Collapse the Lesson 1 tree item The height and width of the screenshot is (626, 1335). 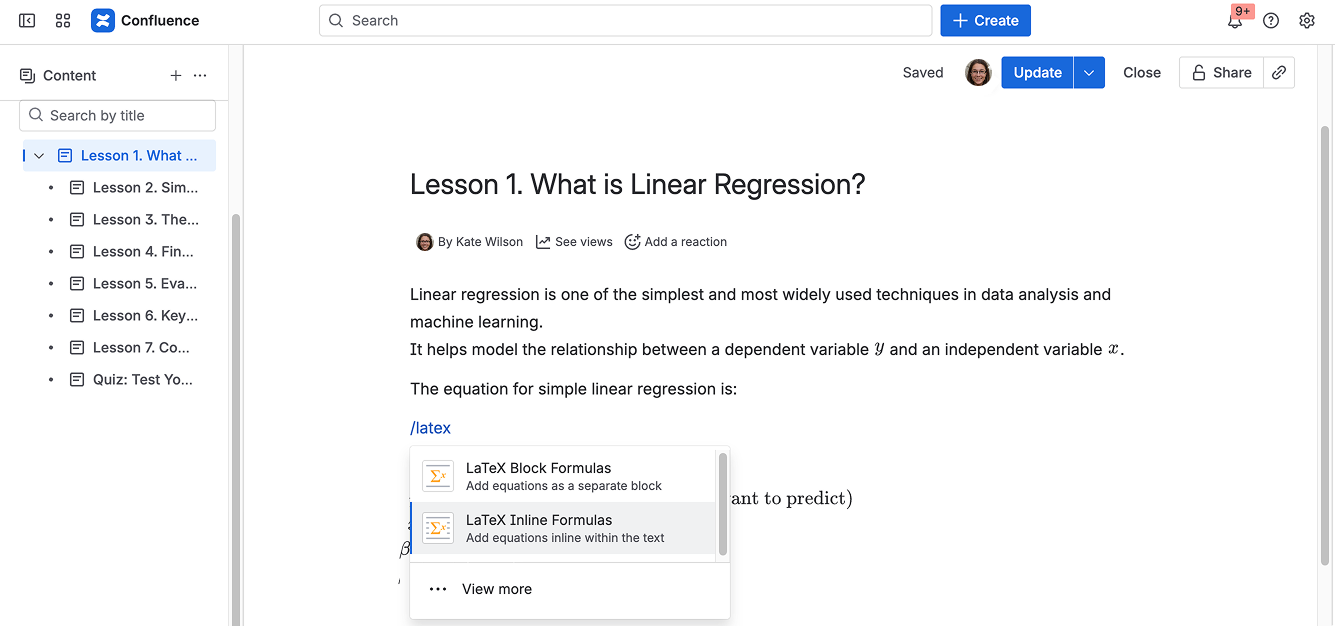(39, 156)
